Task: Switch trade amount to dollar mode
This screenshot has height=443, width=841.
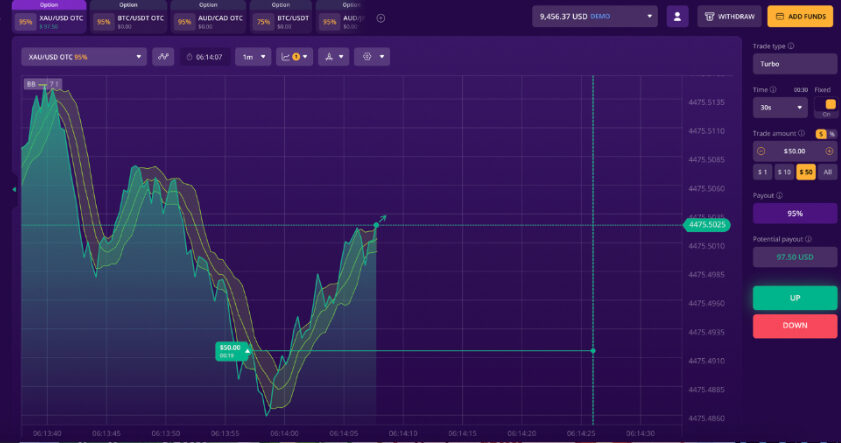Action: click(821, 134)
